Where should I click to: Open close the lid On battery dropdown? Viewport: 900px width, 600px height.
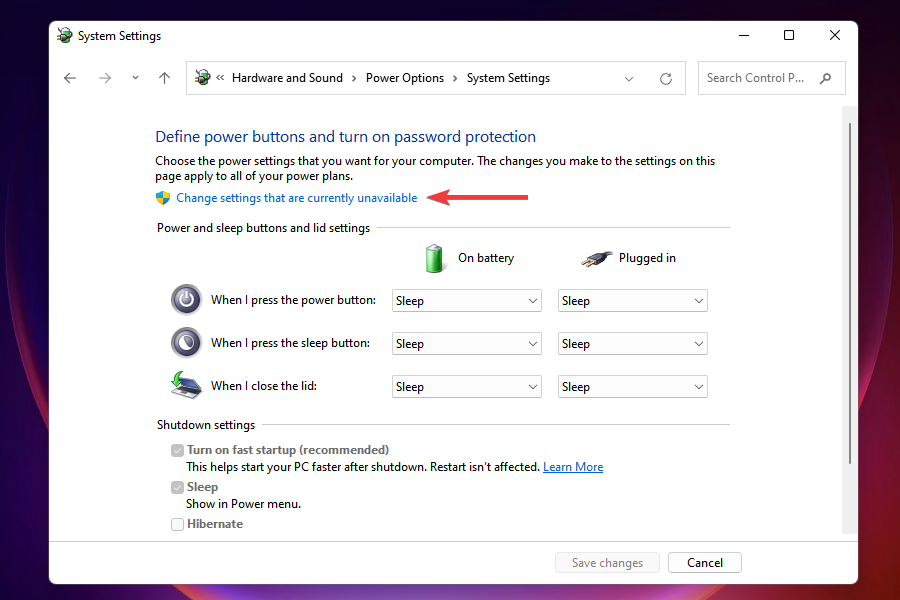pos(467,387)
